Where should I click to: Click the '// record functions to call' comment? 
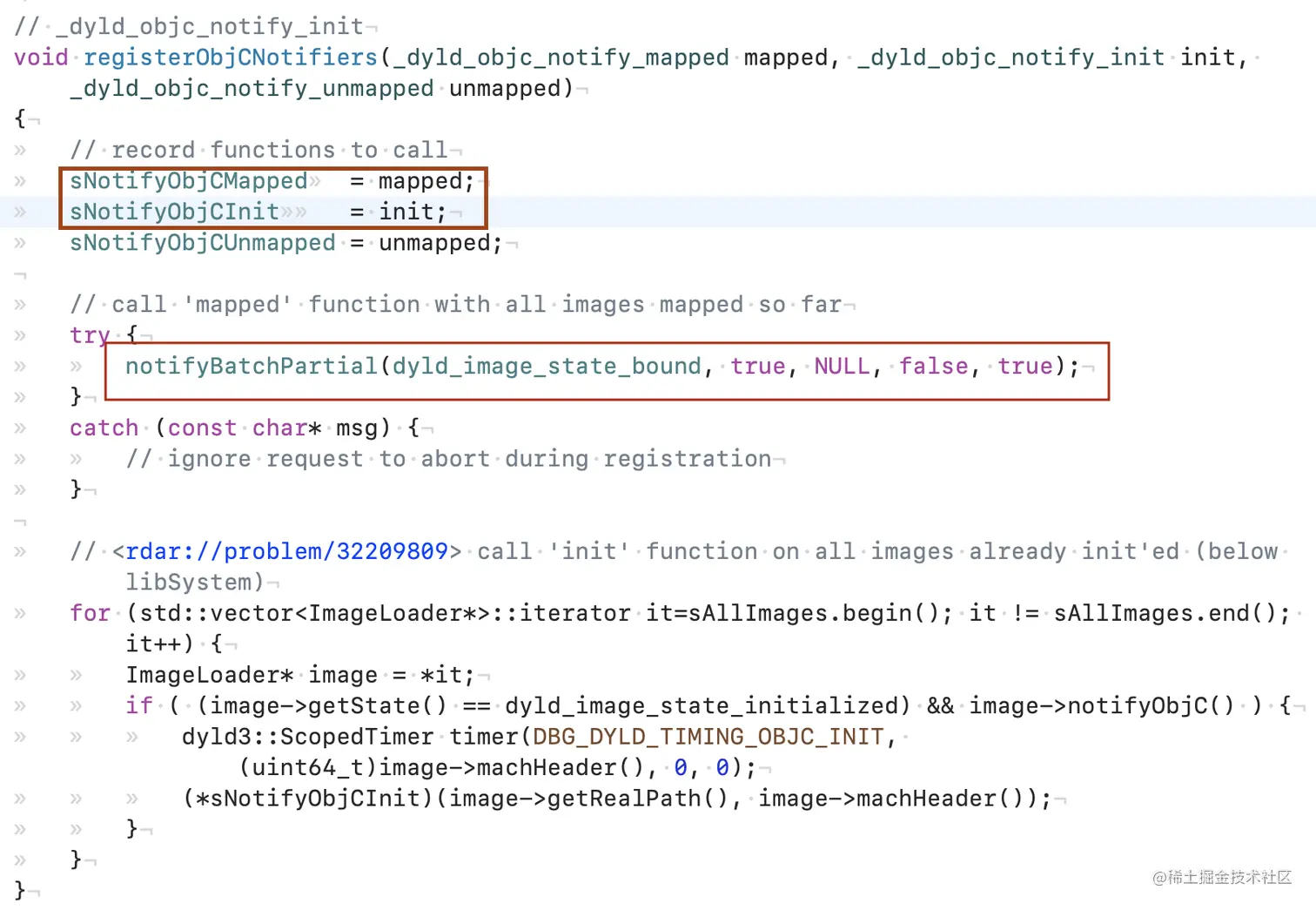point(258,151)
